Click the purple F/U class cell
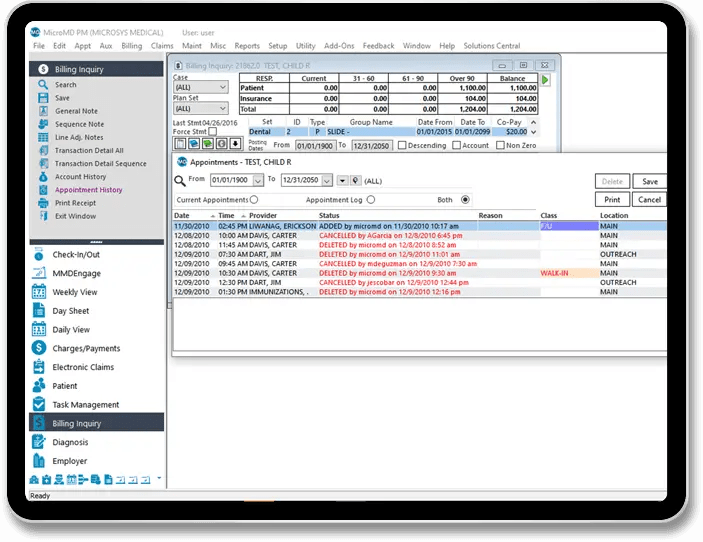The image size is (703, 542). tap(569, 226)
